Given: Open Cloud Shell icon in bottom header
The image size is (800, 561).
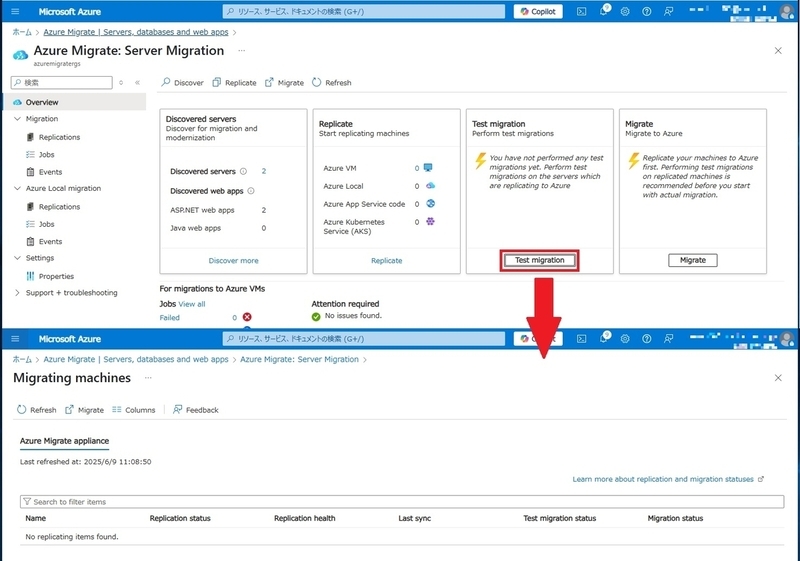Looking at the screenshot, I should coord(582,339).
